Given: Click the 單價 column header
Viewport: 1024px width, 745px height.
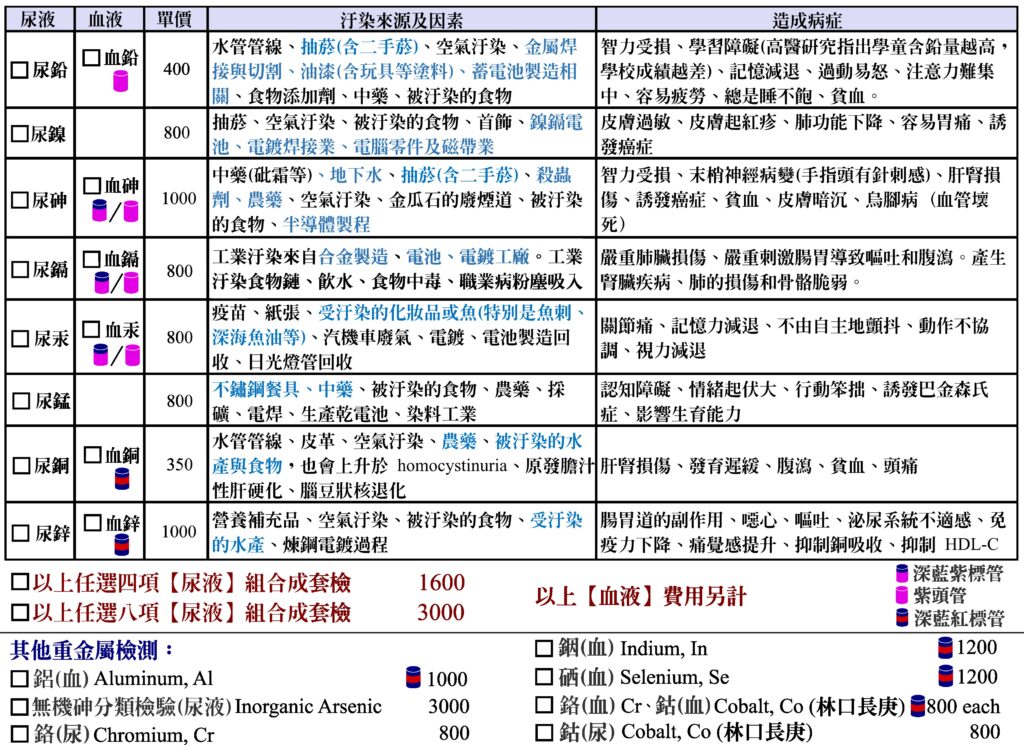Looking at the screenshot, I should [174, 20].
